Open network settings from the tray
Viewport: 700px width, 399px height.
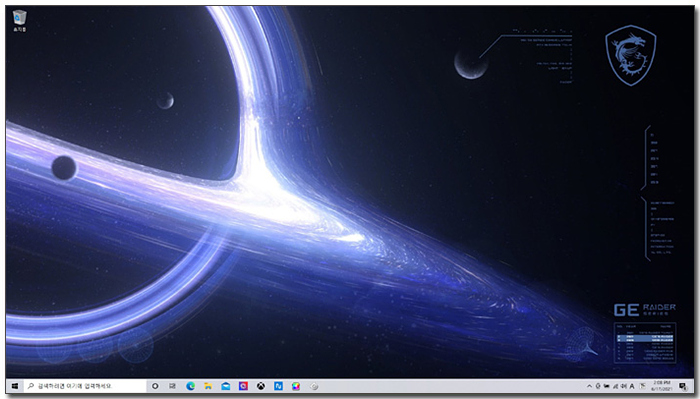616,387
